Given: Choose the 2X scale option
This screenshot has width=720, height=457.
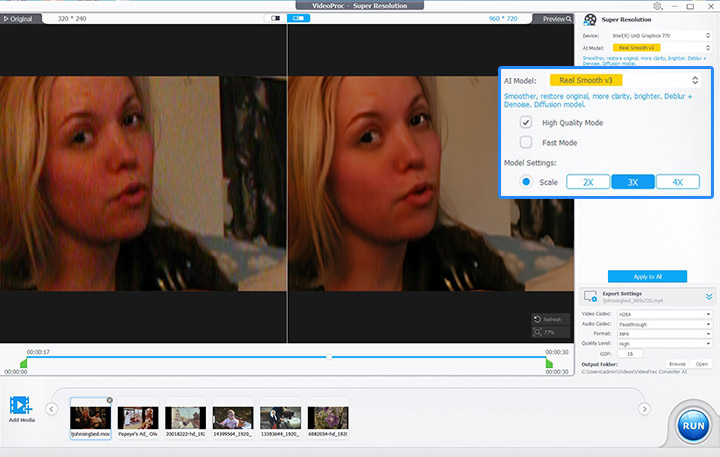Looking at the screenshot, I should tap(588, 182).
